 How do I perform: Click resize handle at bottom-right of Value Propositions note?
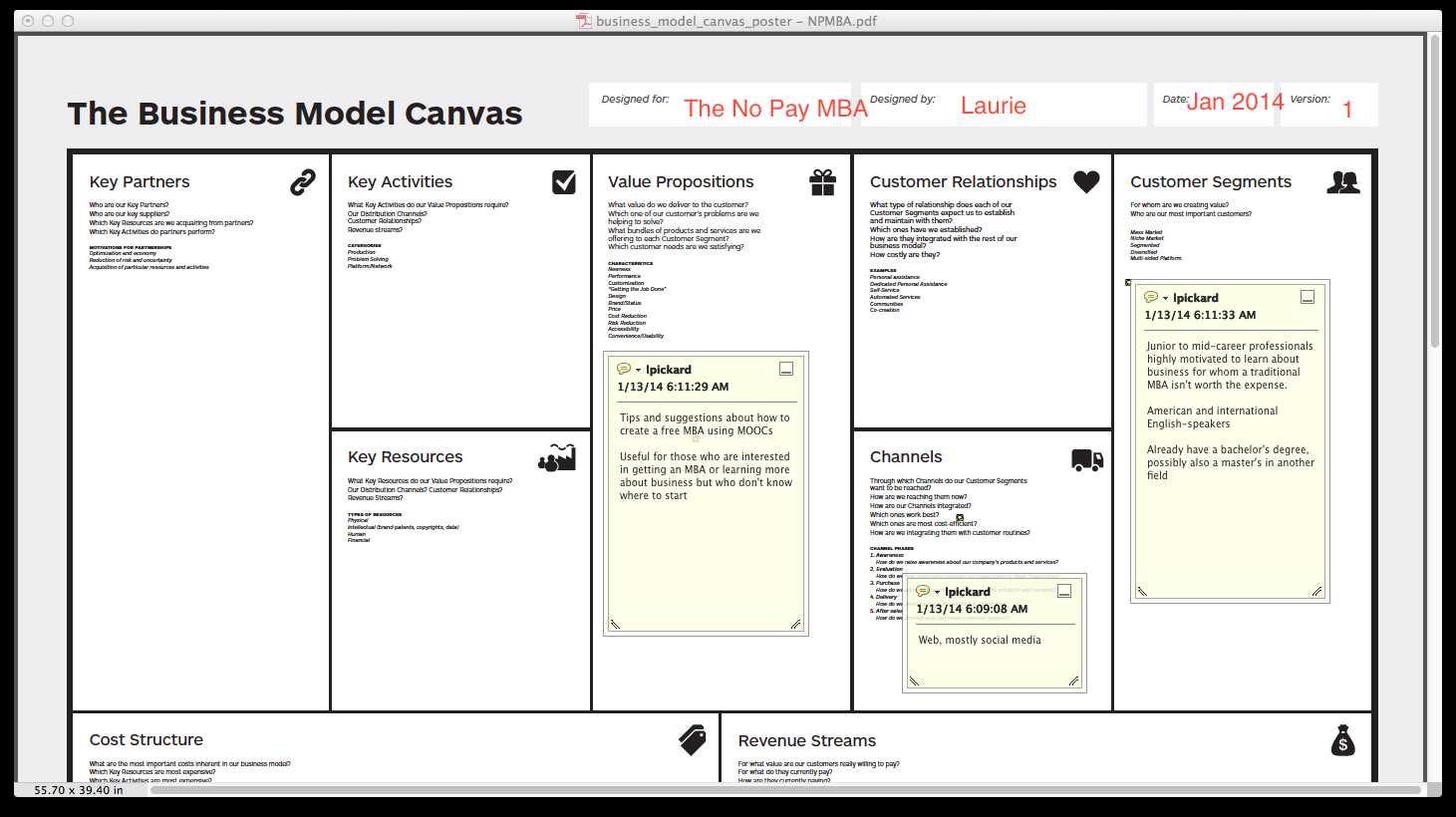(795, 624)
